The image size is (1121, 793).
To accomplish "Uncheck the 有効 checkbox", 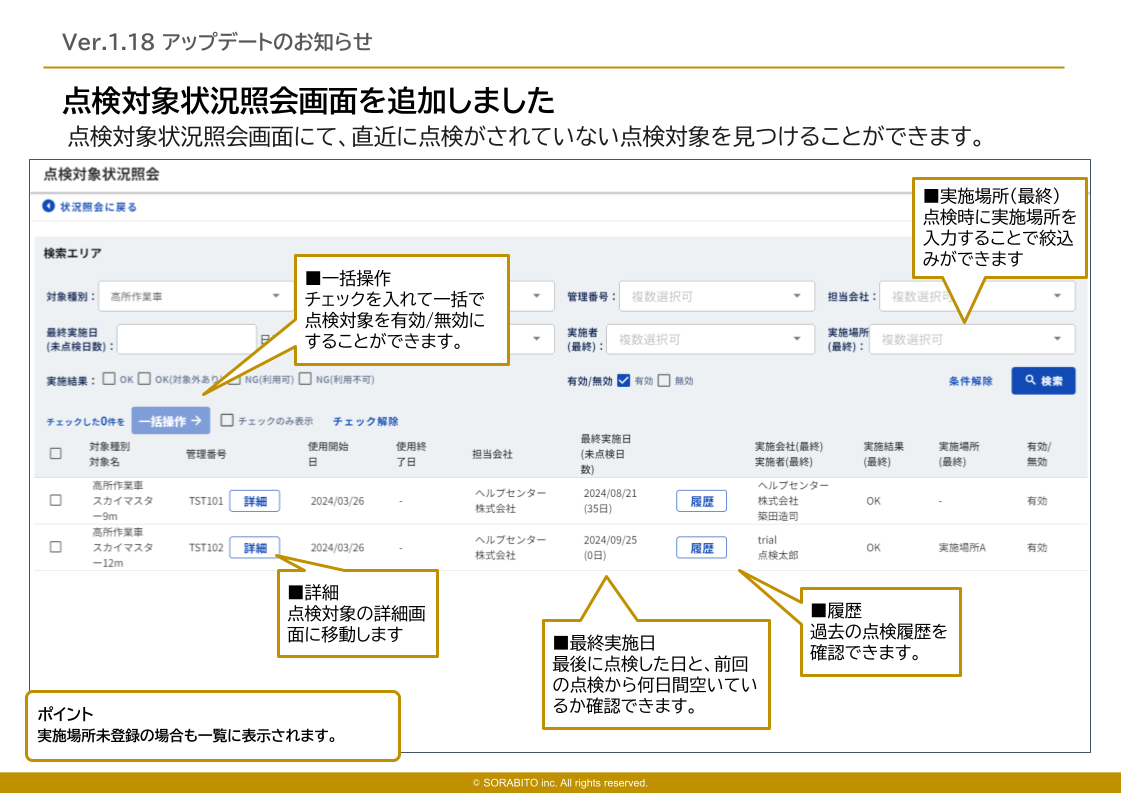I will pos(624,381).
